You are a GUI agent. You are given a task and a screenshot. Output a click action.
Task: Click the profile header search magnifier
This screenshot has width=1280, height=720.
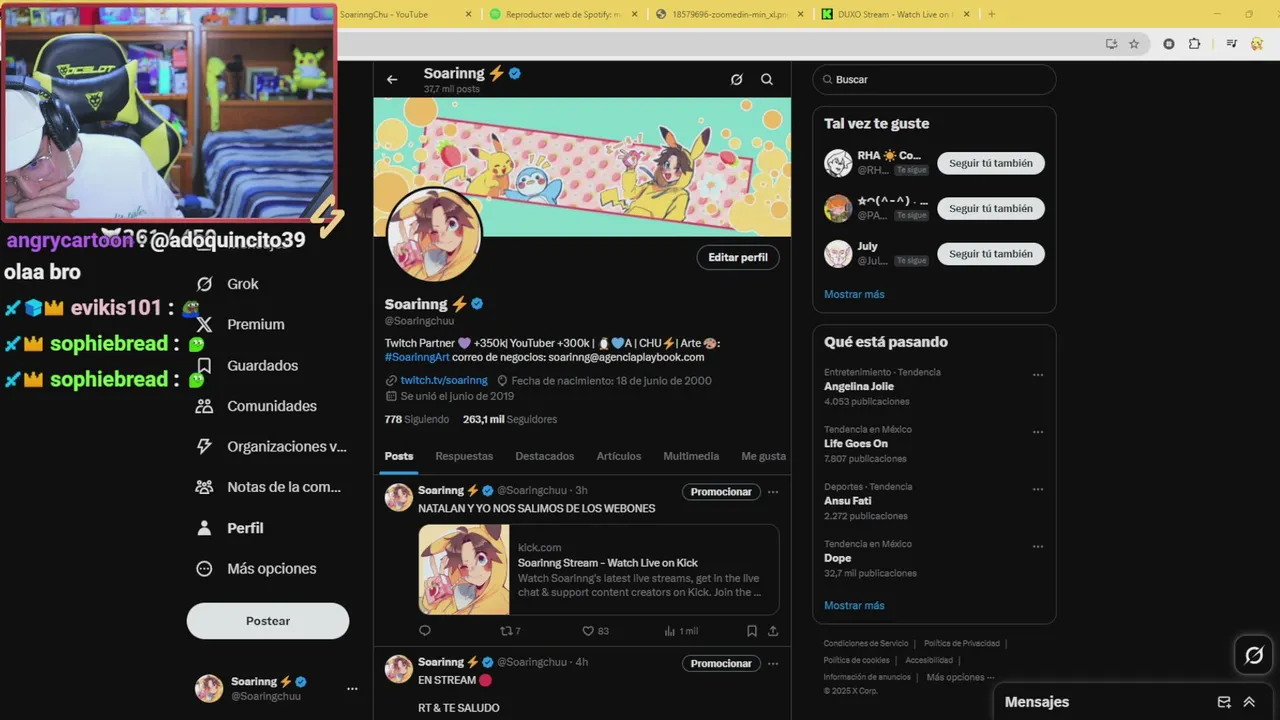click(x=767, y=79)
